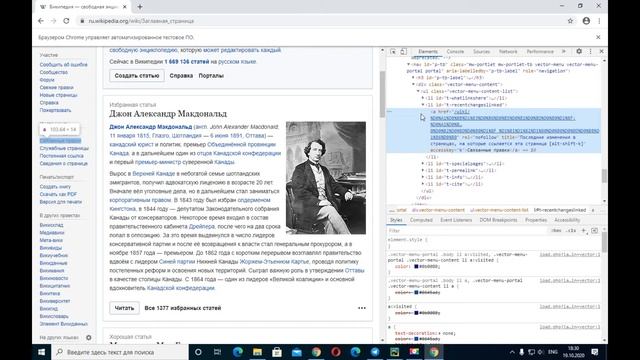Toggle the device toolbar in DevTools
The height and width of the screenshot is (360, 640).
tap(403, 51)
